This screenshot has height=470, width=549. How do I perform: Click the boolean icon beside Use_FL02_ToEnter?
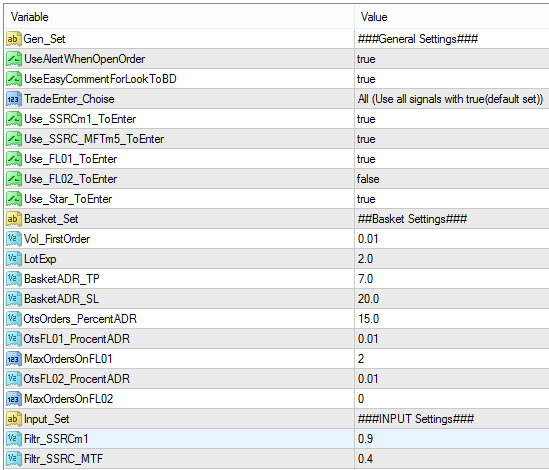coord(14,179)
